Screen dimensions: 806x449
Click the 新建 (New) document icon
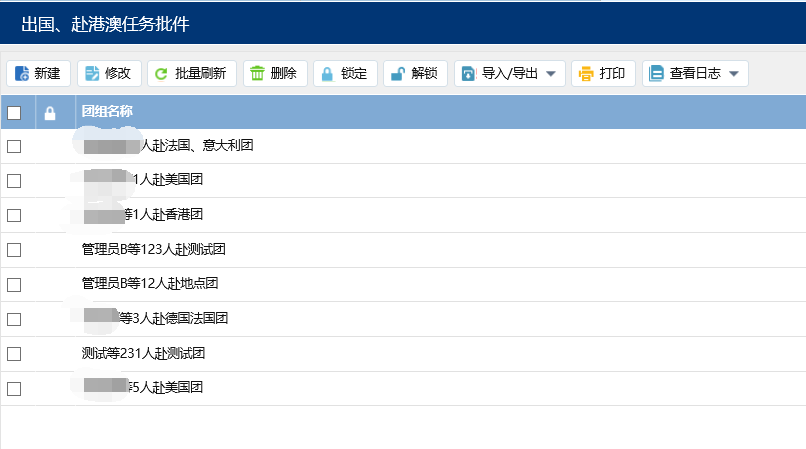click(22, 73)
